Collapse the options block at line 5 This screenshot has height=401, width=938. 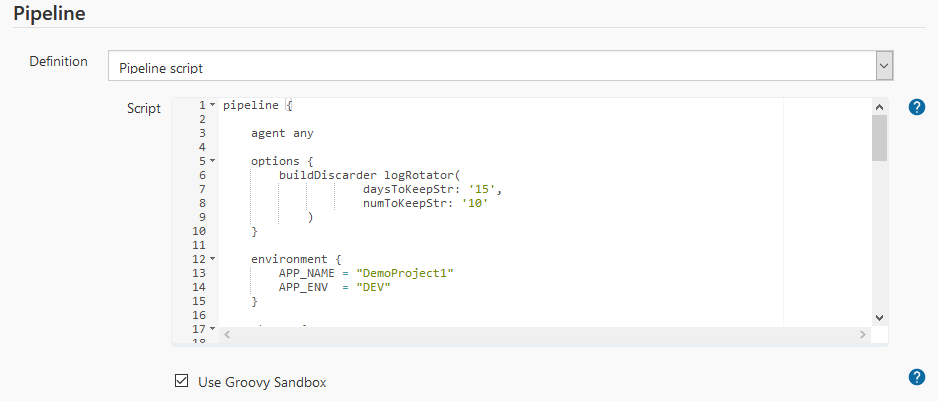[213, 161]
